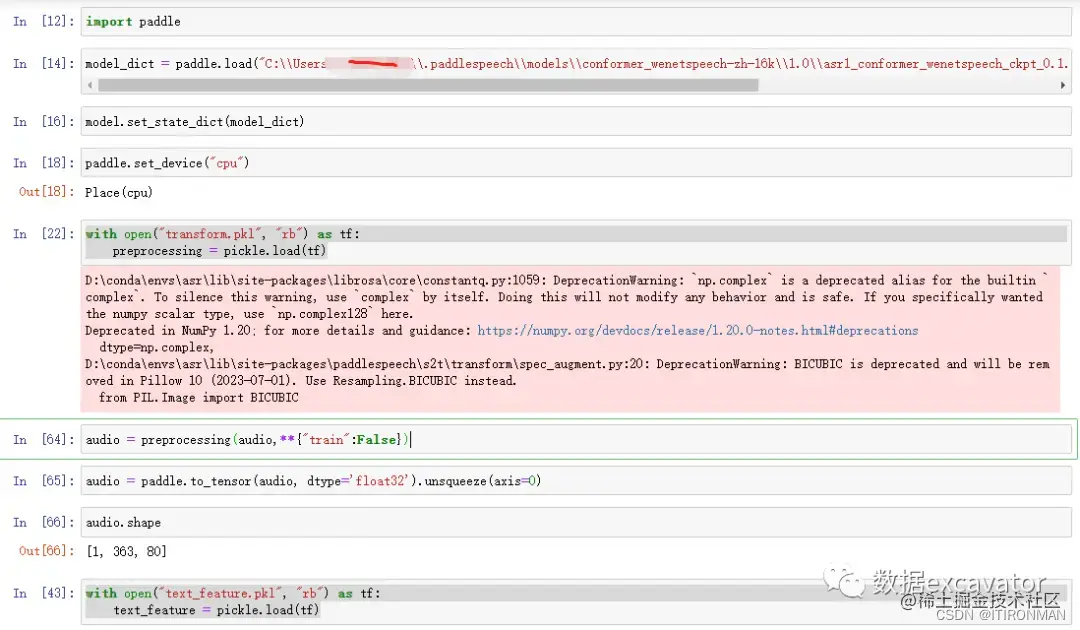Click the 'Out[66]:' prompt label
Viewport: 1080px width, 630px height.
pyautogui.click(x=46, y=551)
